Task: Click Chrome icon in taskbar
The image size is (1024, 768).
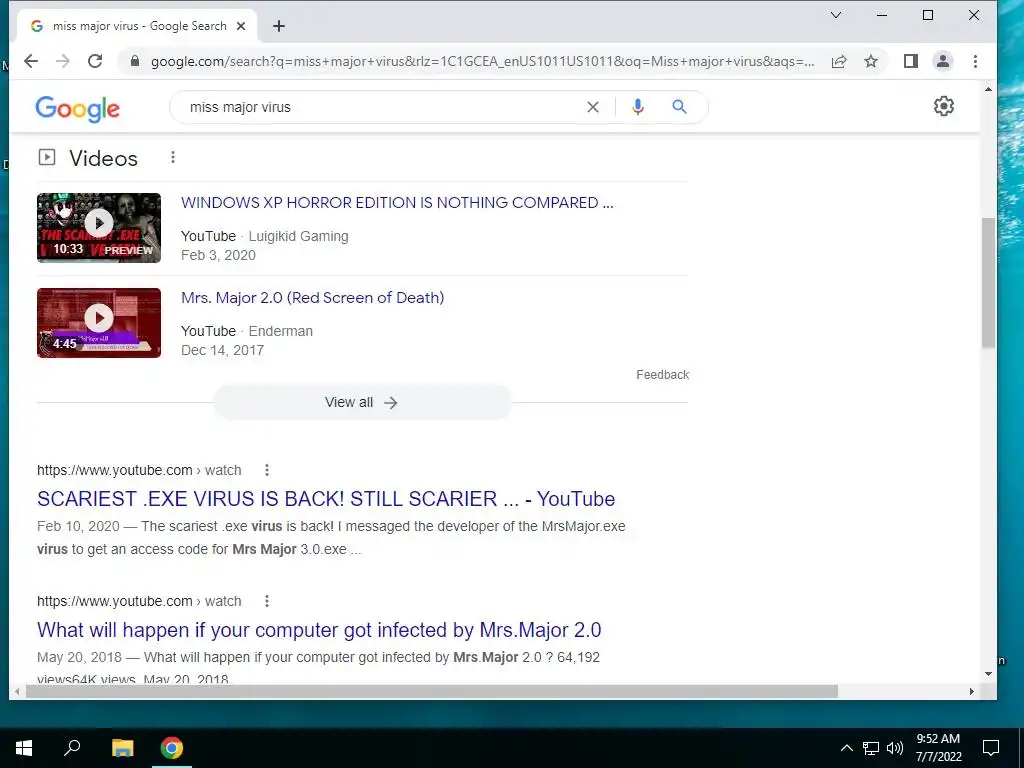Action: coord(172,748)
